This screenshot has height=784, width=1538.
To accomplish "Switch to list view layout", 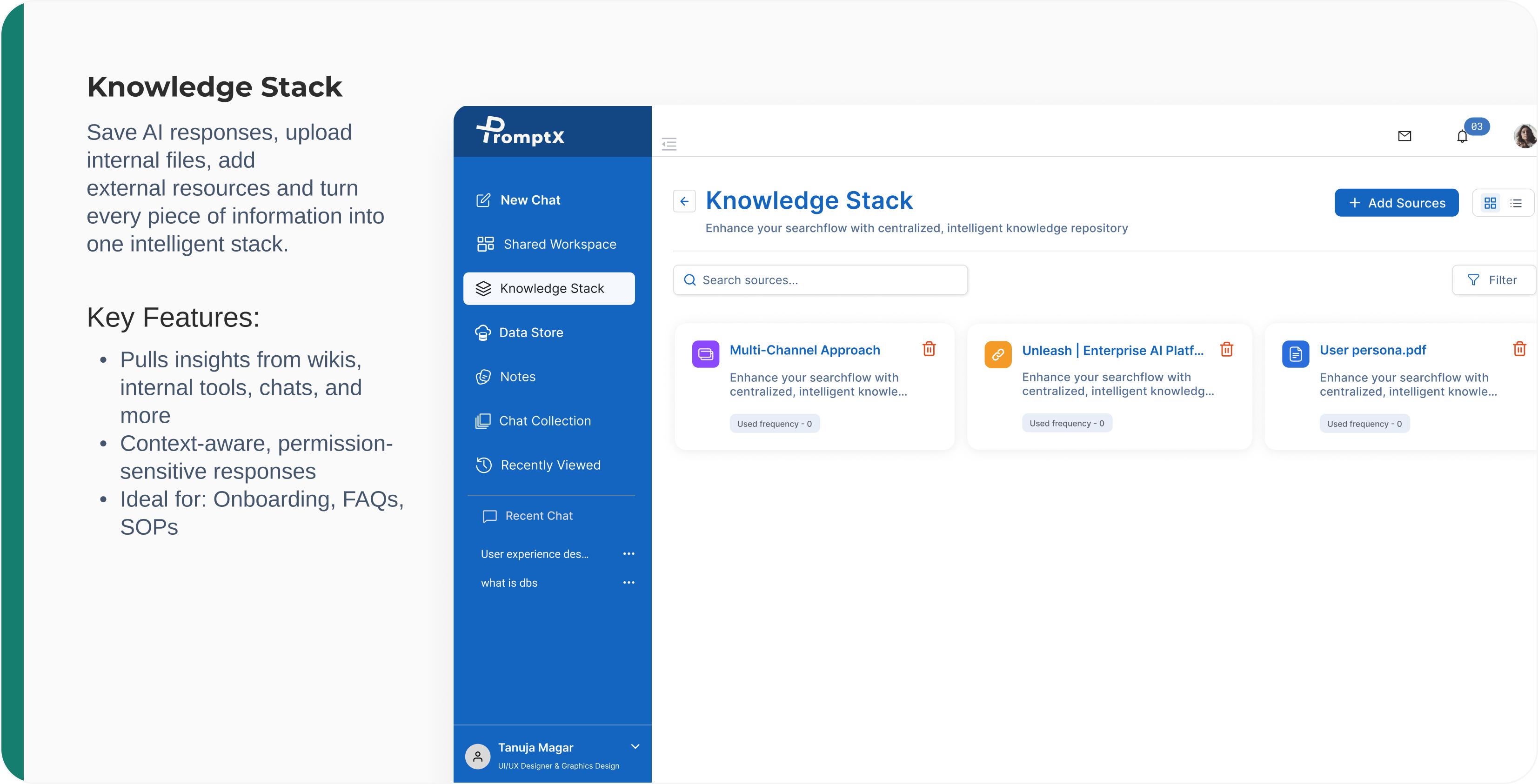I will [1516, 204].
